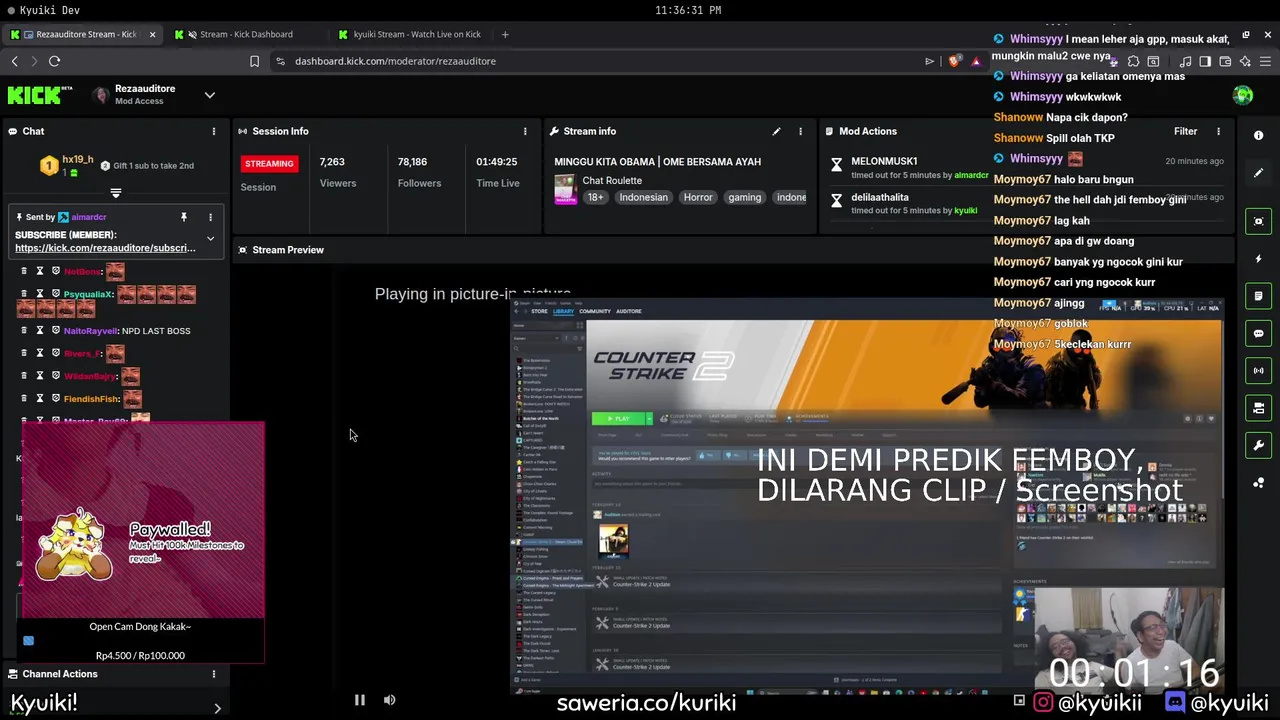Click top gifter hx19_h on leaderboard
Image resolution: width=1280 pixels, height=720 pixels.
click(77, 160)
